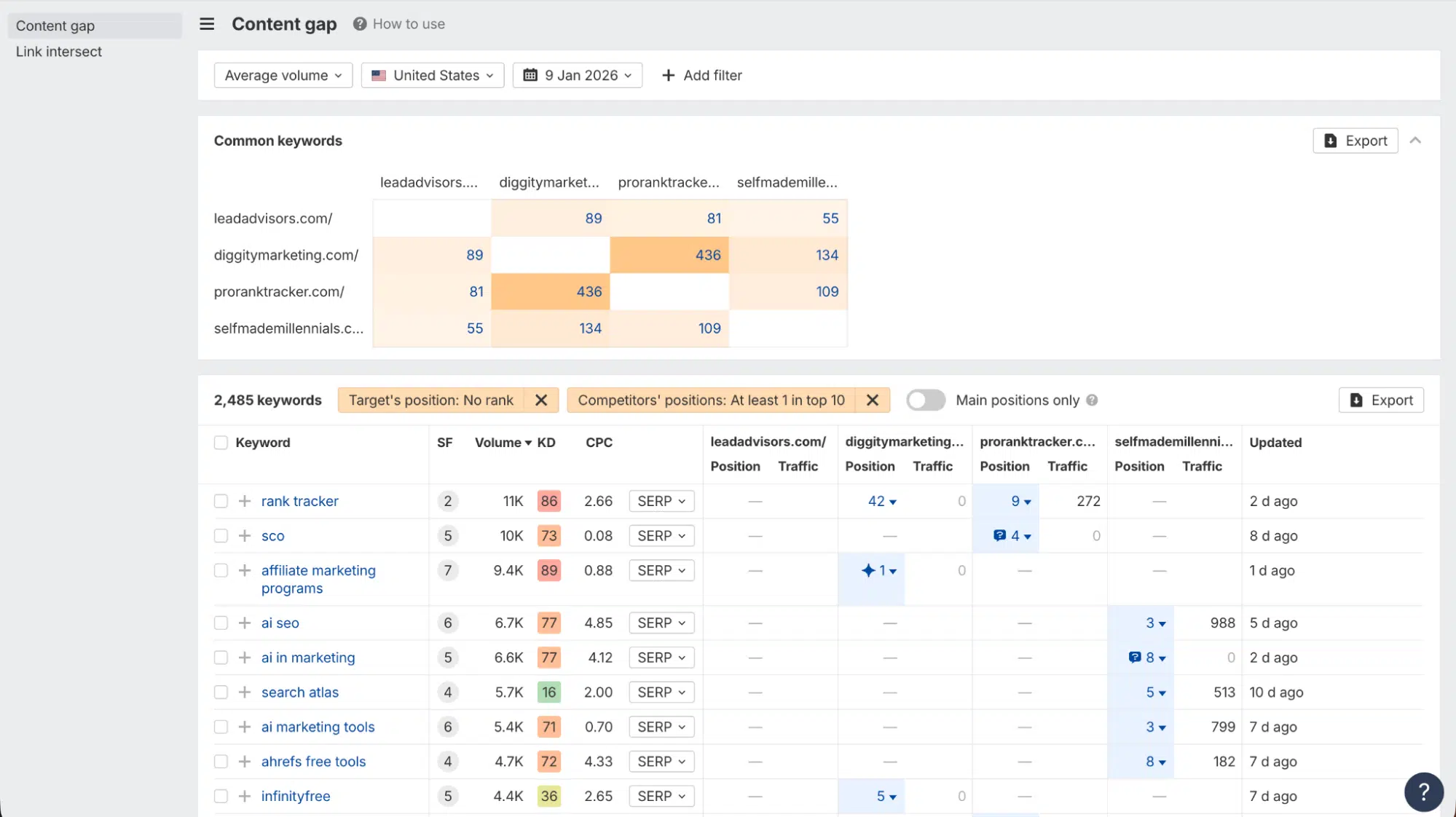
Task: Click the info icon beside Main positions only
Action: click(1091, 400)
